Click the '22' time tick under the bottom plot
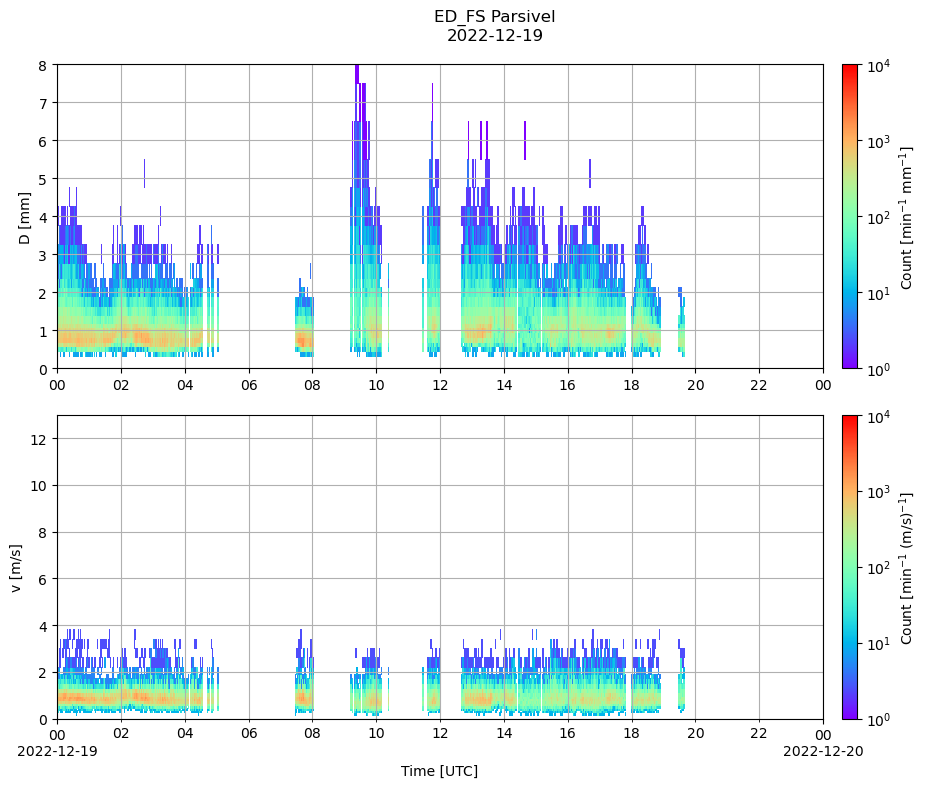The width and height of the screenshot is (927, 788). pyautogui.click(x=759, y=734)
